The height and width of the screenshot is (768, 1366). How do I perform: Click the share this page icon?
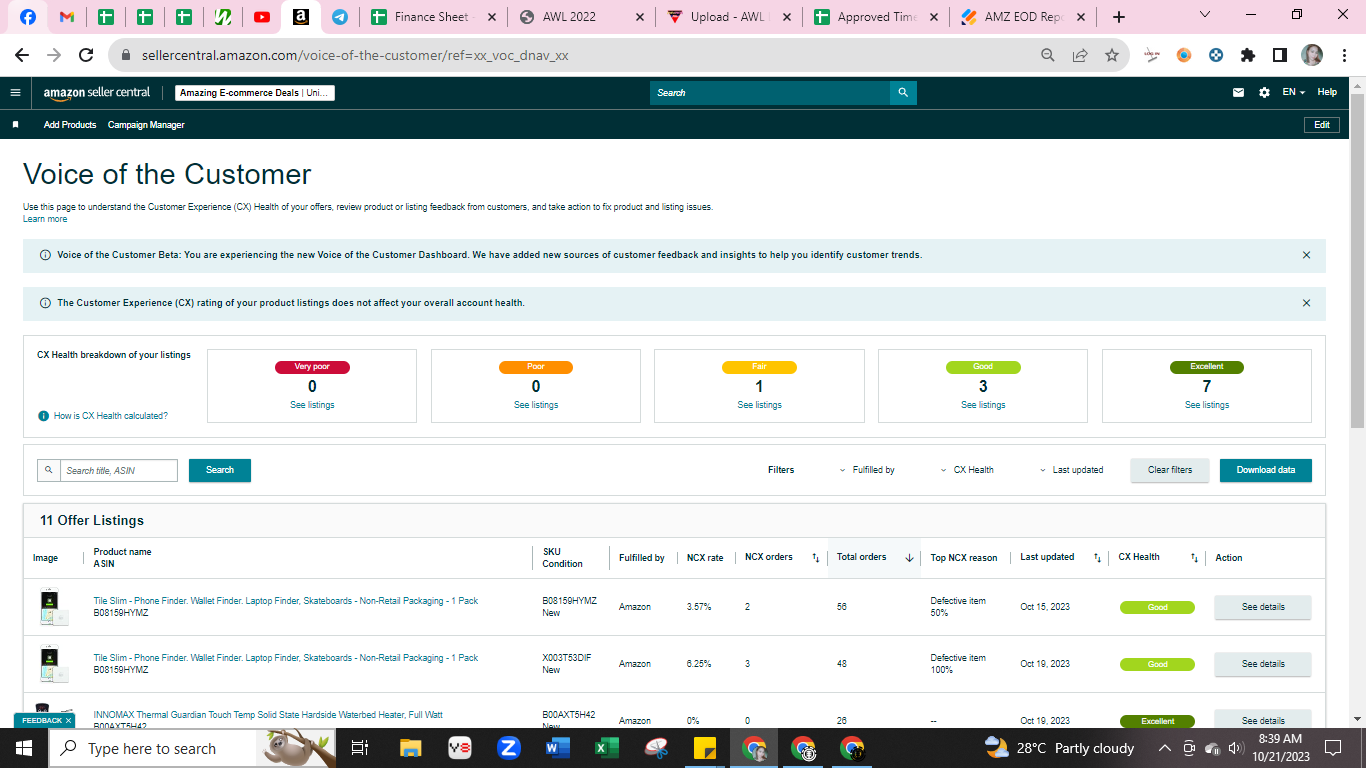[x=1080, y=55]
